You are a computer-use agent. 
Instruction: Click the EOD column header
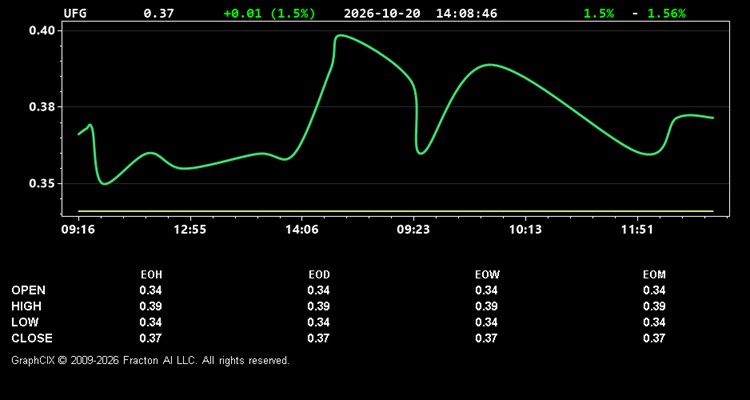click(319, 275)
